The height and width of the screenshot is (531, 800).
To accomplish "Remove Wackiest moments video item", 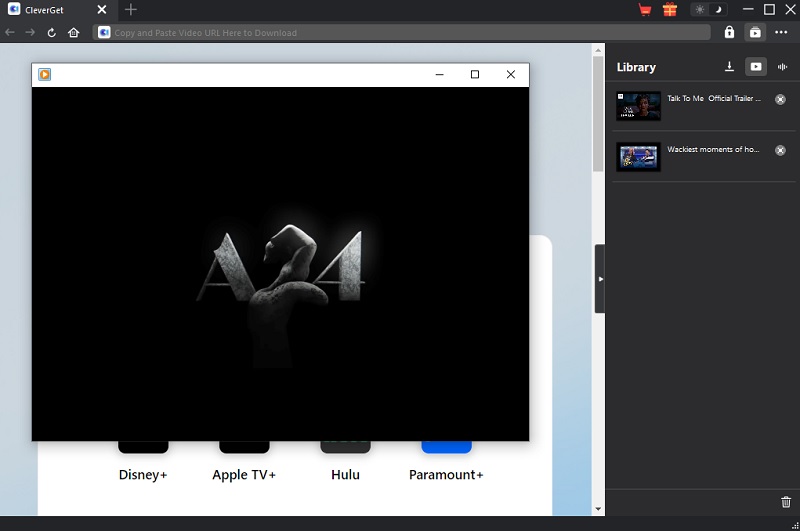I will tap(780, 150).
